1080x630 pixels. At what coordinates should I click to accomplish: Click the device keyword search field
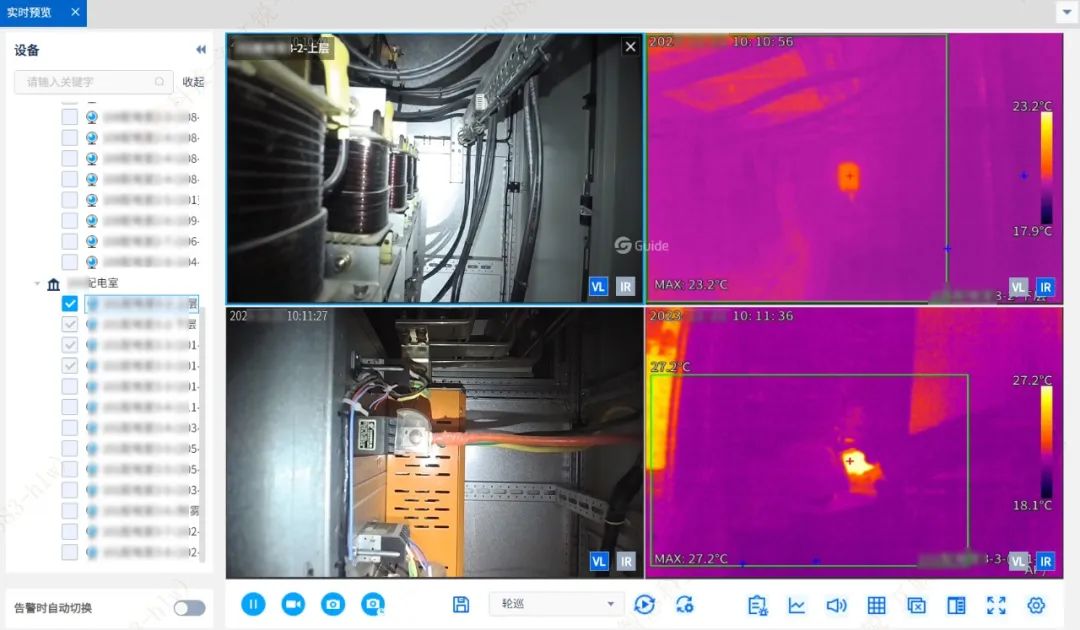[x=88, y=82]
